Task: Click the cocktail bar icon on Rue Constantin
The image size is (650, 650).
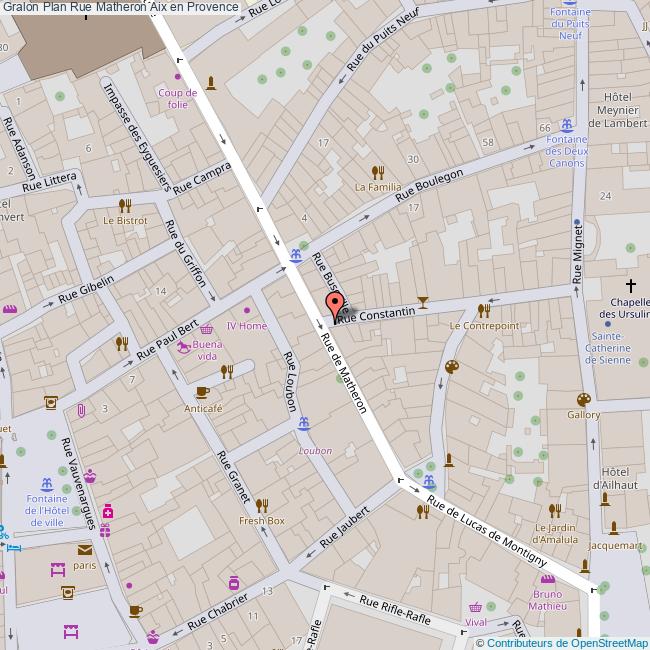Action: (422, 300)
